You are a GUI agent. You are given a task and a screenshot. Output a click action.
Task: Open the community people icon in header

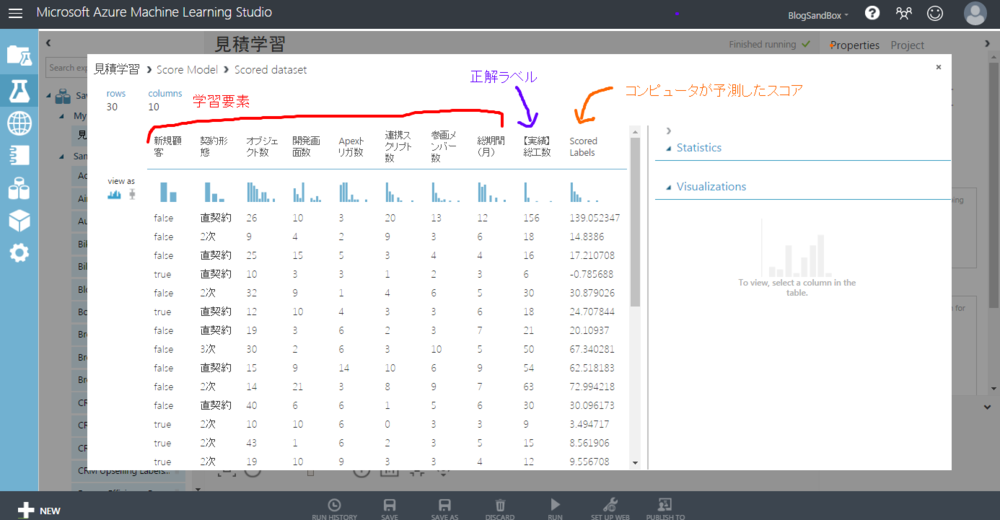(904, 14)
